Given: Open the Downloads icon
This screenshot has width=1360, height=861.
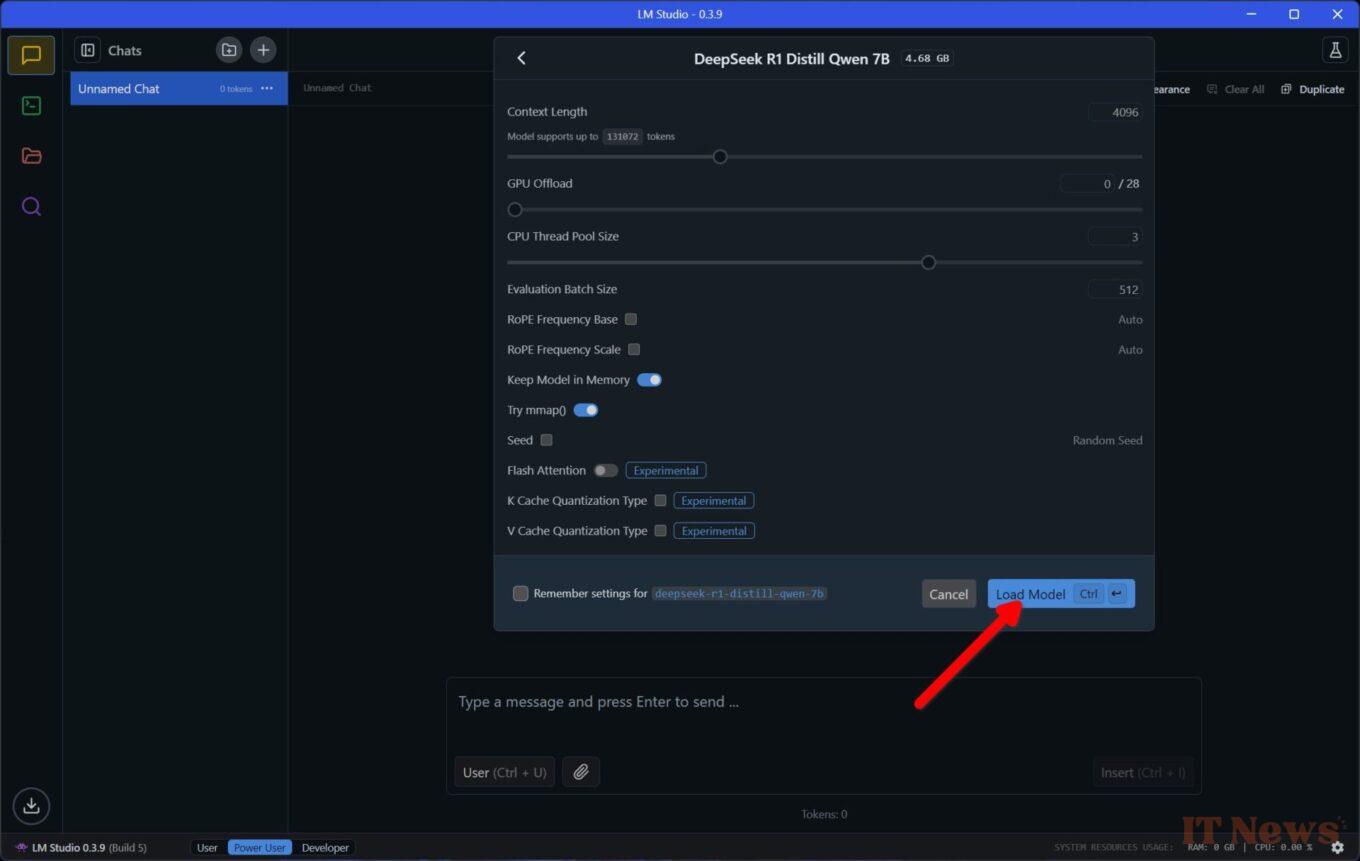Looking at the screenshot, I should coord(31,805).
